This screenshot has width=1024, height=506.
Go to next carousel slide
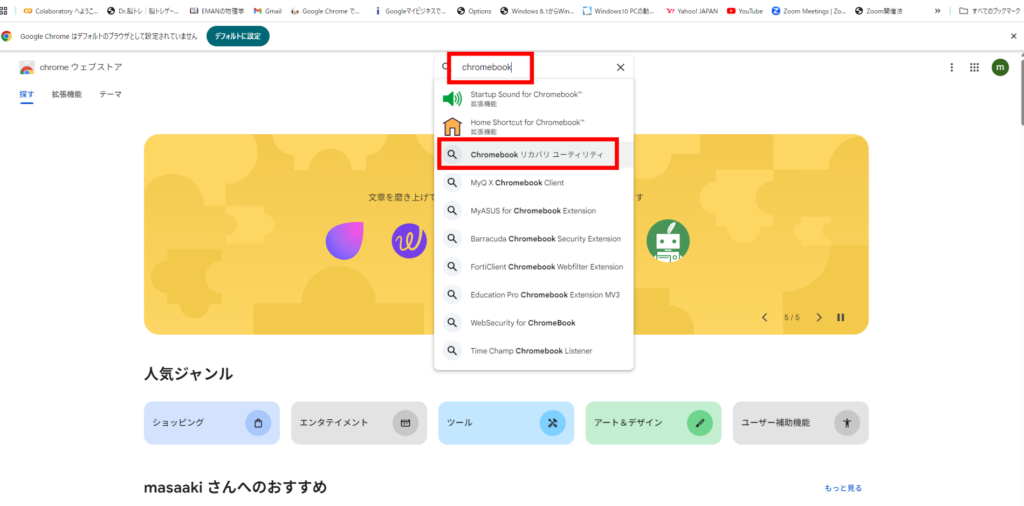pyautogui.click(x=819, y=317)
